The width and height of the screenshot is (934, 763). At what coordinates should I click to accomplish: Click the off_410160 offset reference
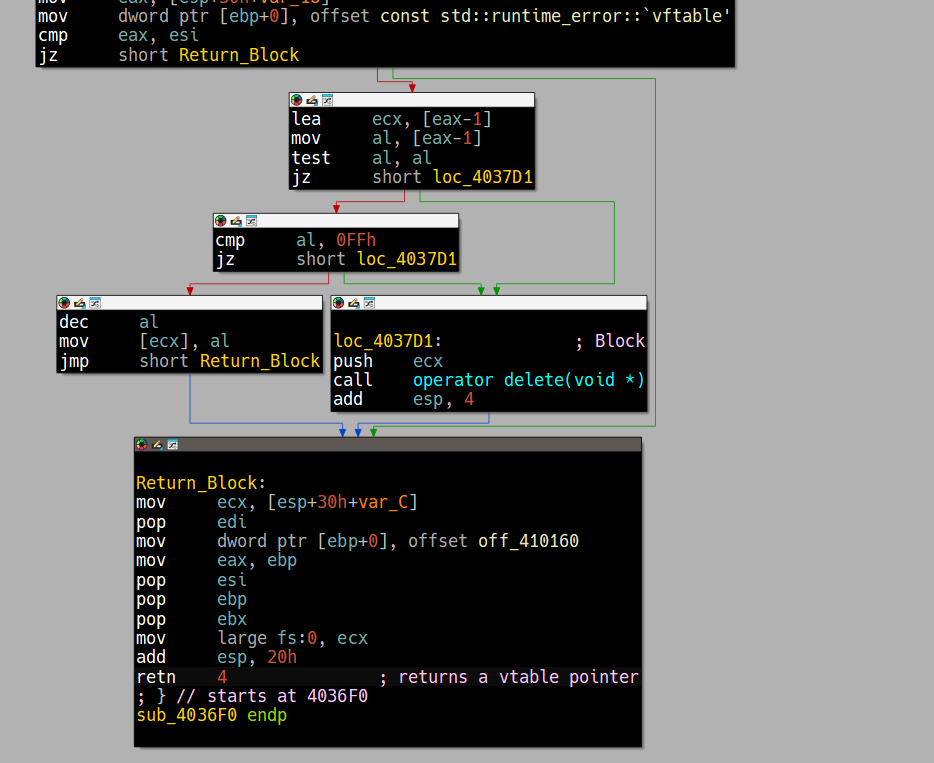[528, 541]
